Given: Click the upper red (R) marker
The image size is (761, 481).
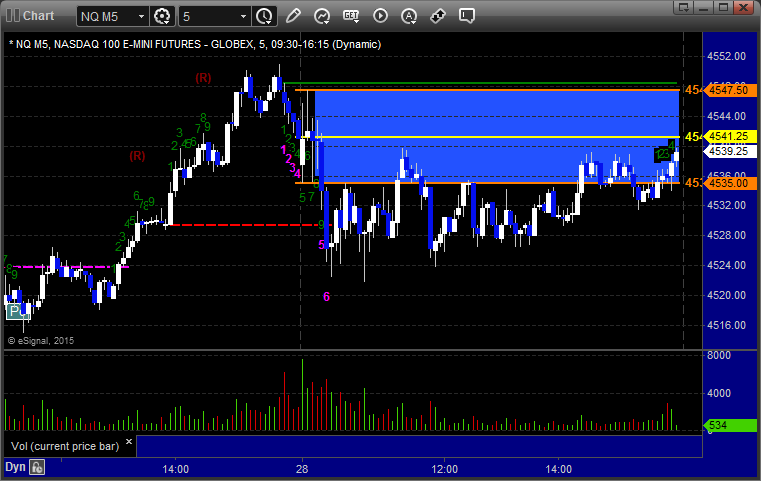Looking at the screenshot, I should pos(203,78).
